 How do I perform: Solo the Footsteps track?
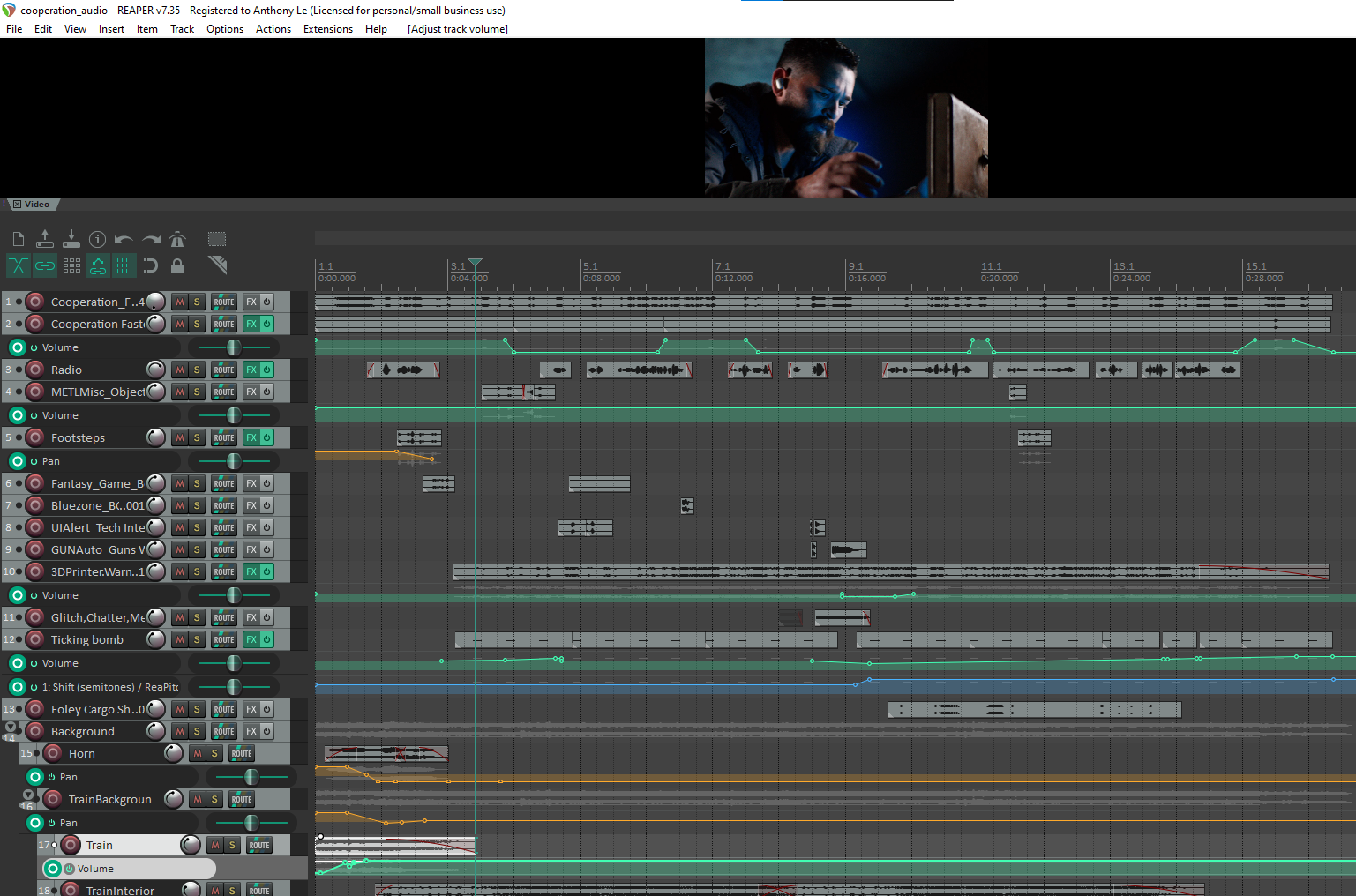[x=197, y=438]
